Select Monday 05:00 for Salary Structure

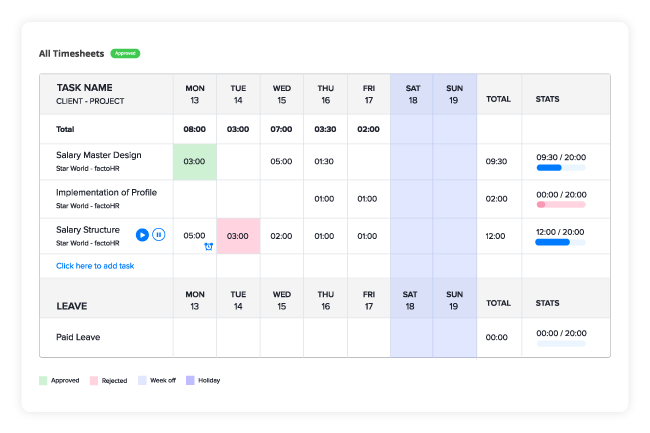click(x=194, y=236)
